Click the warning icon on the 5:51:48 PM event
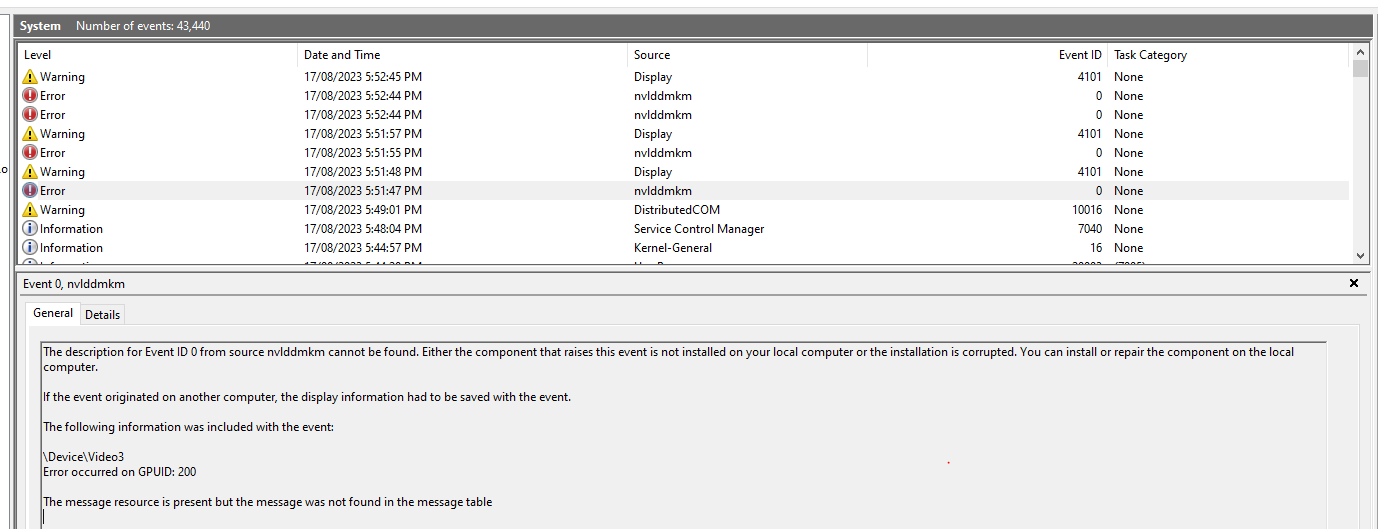Viewport: 1378px width, 529px height. (x=30, y=172)
